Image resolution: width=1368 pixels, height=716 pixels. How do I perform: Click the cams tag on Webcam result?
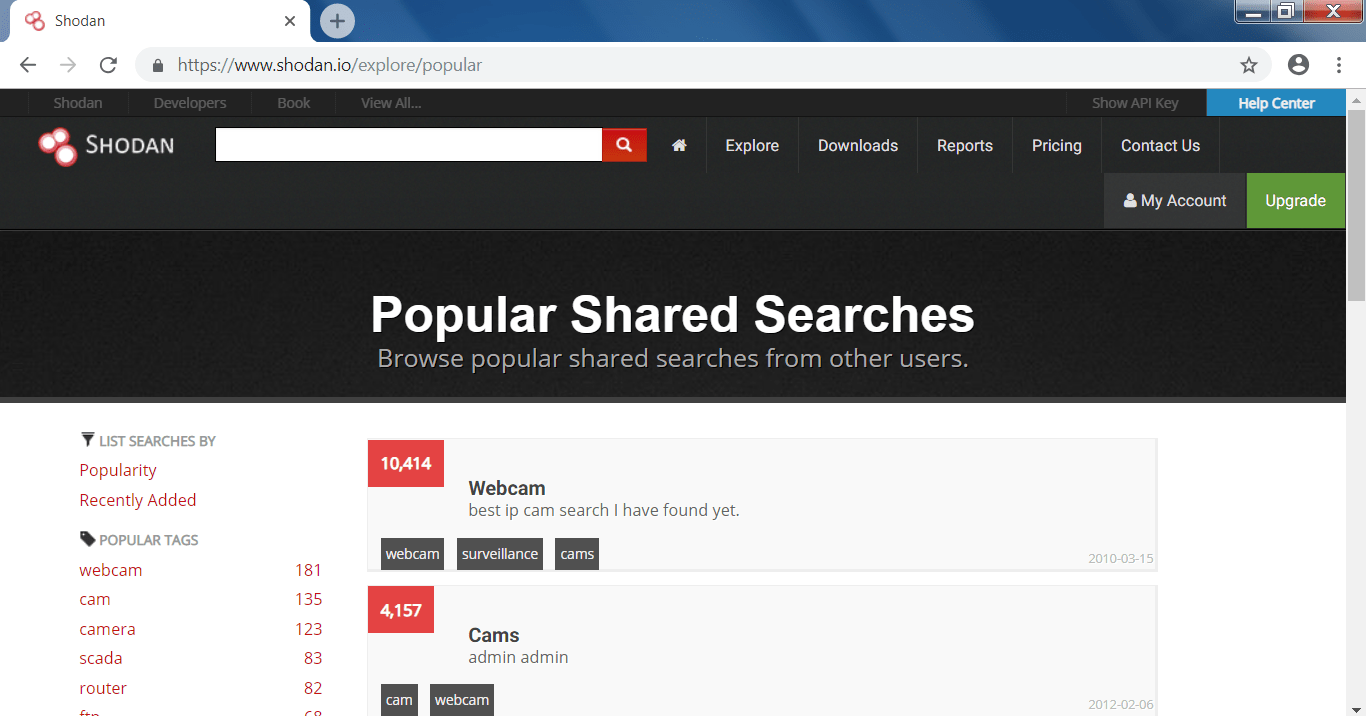[x=577, y=554]
